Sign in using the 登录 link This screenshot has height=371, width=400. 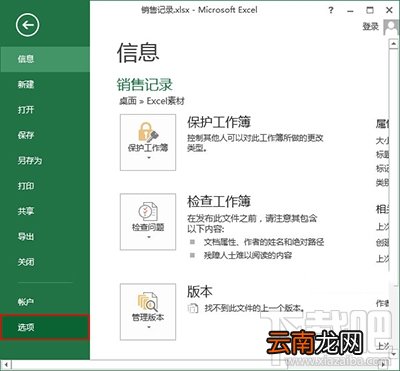371,27
